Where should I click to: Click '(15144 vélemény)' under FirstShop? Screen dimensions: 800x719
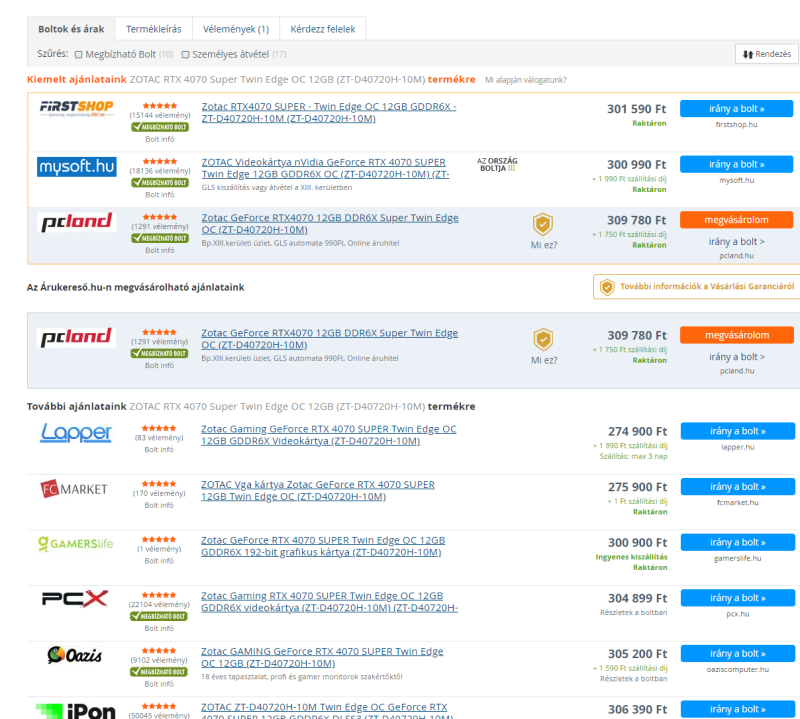point(160,115)
